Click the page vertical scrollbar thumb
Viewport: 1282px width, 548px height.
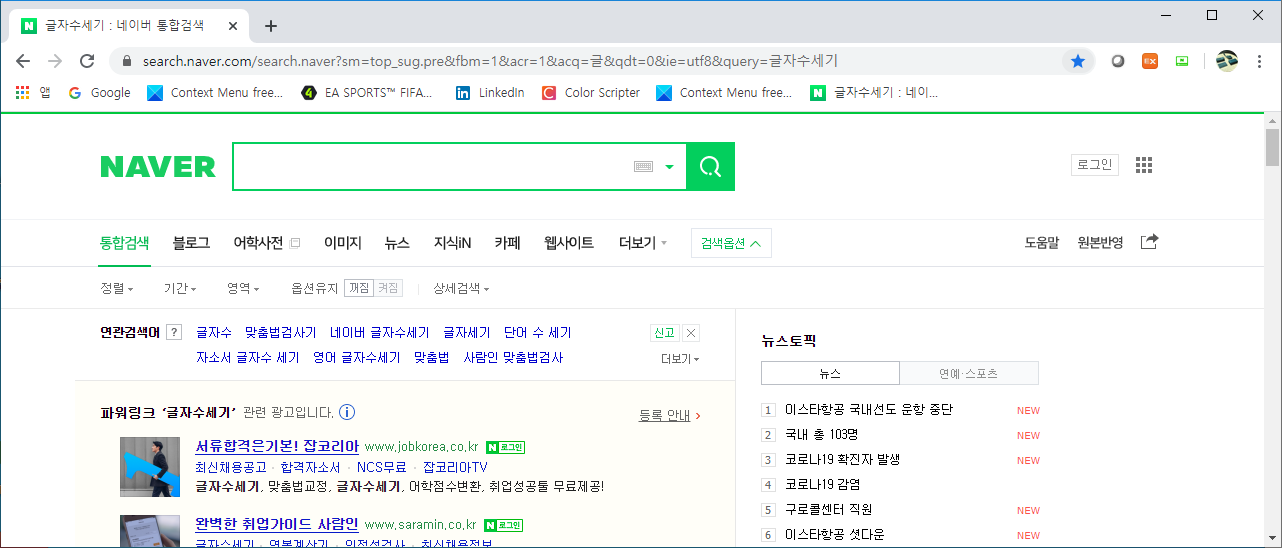[1272, 147]
